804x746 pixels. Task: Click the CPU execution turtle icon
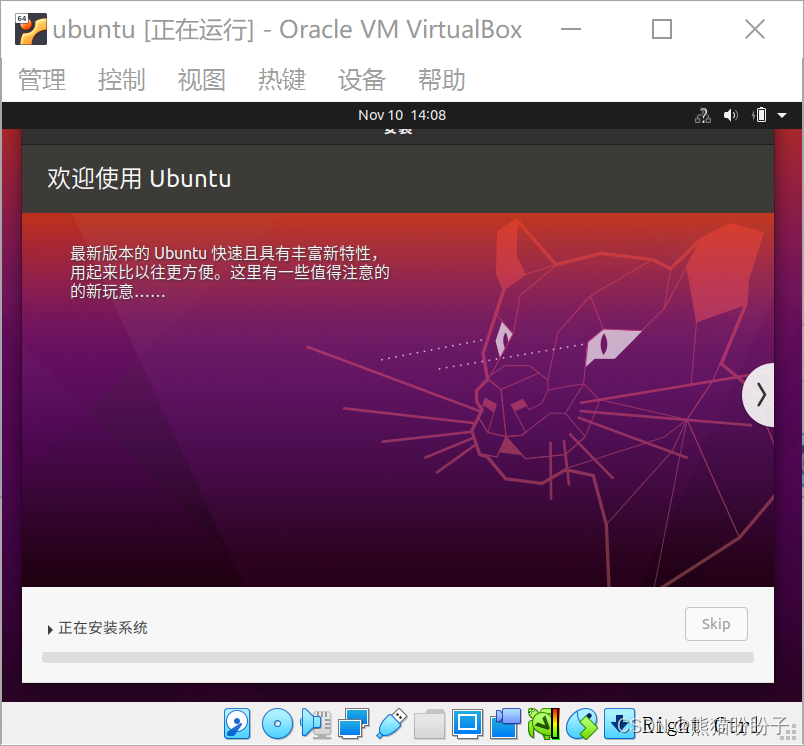pos(544,724)
